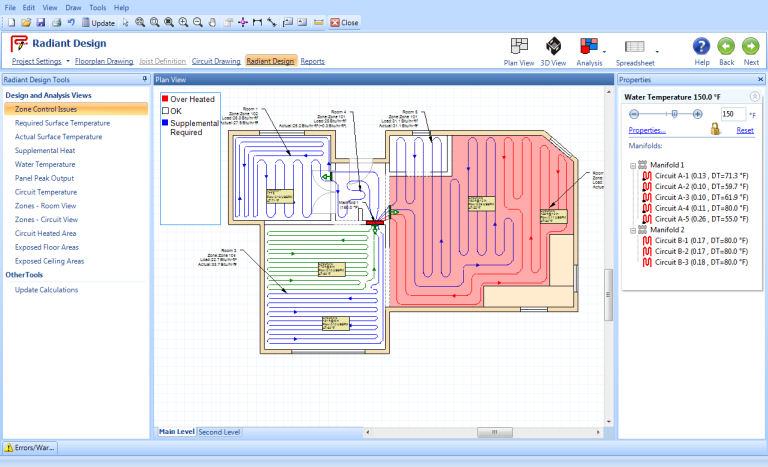Image resolution: width=768 pixels, height=467 pixels.
Task: Select Zone Control Issues view
Action: point(76,109)
